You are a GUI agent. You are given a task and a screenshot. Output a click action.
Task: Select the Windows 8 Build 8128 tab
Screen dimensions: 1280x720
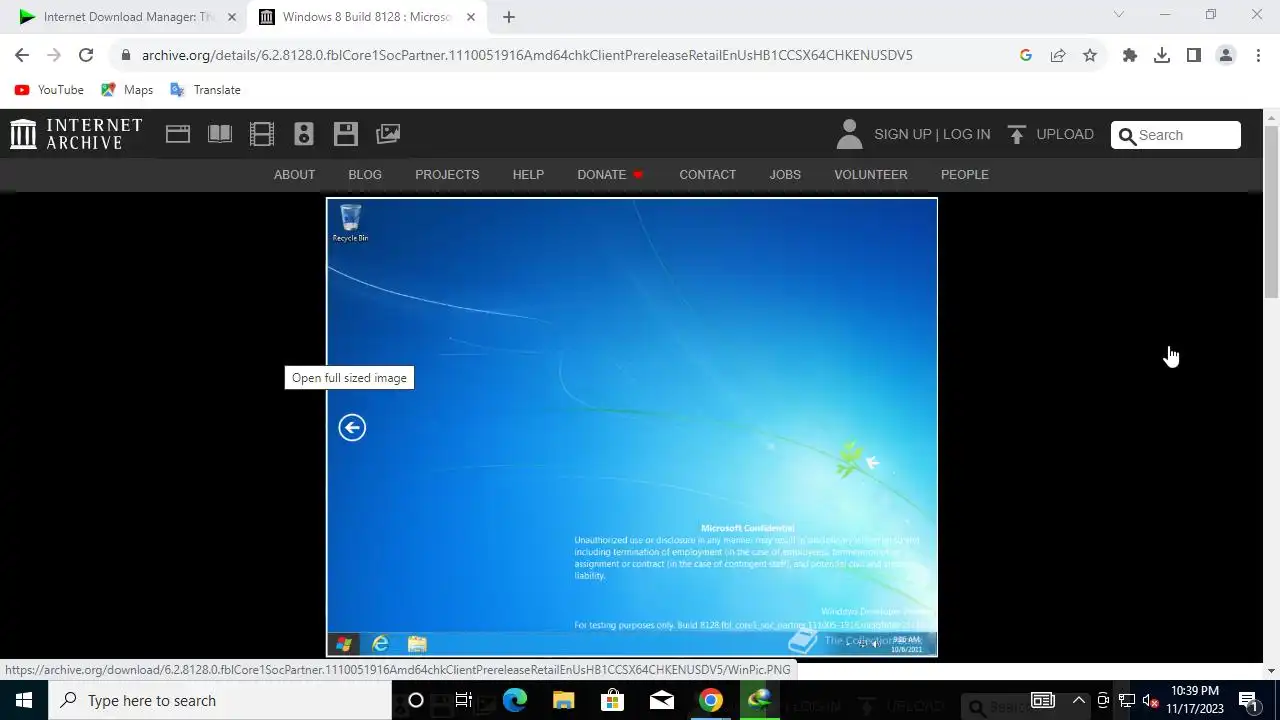point(365,17)
